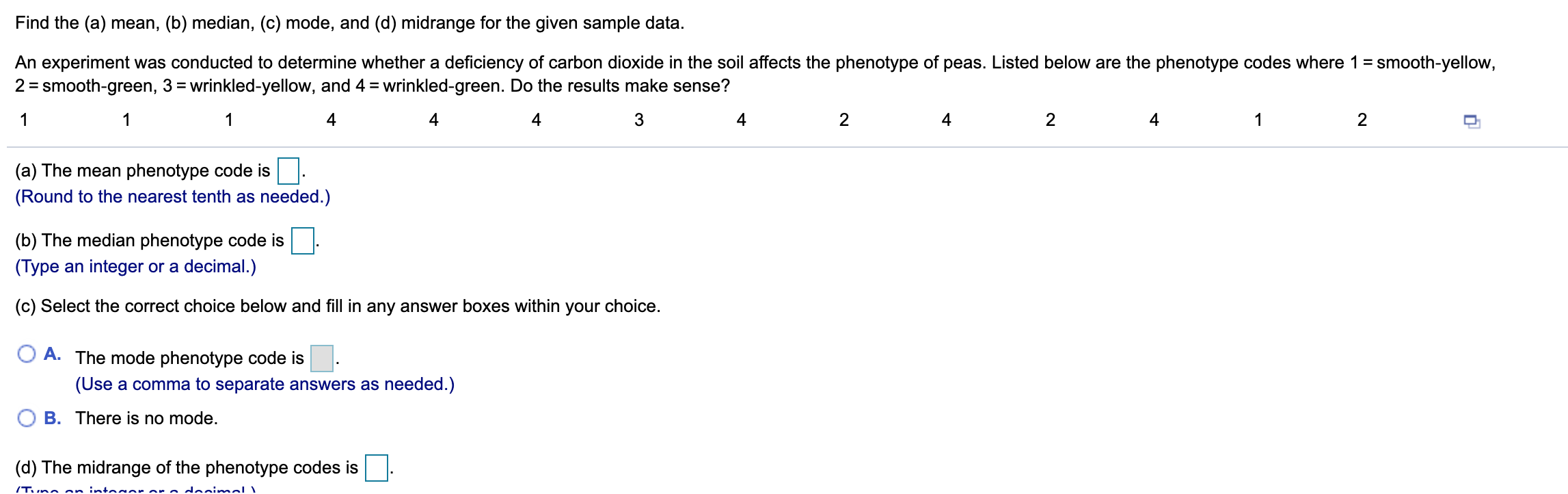Click the 'There is no mode.' text
Screen dimensions: 1568x494
click(x=146, y=418)
